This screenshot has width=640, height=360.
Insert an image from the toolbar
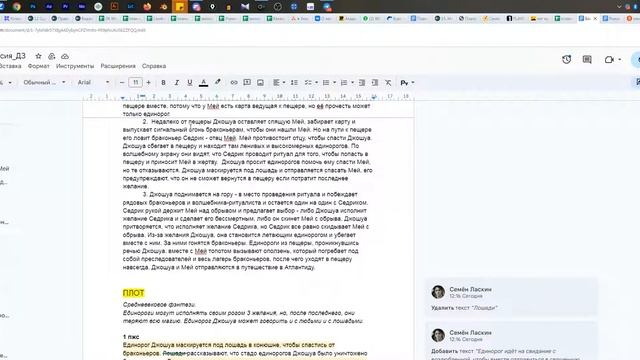[260, 82]
